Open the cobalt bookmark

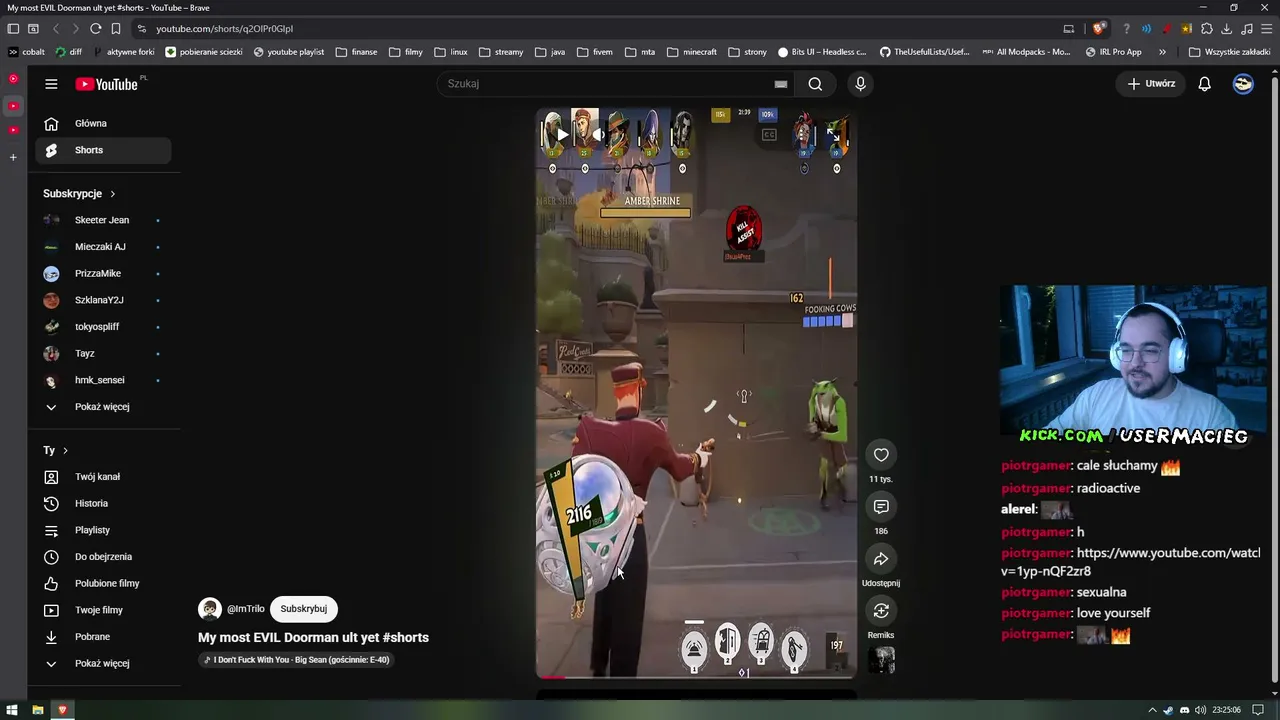coord(26,52)
